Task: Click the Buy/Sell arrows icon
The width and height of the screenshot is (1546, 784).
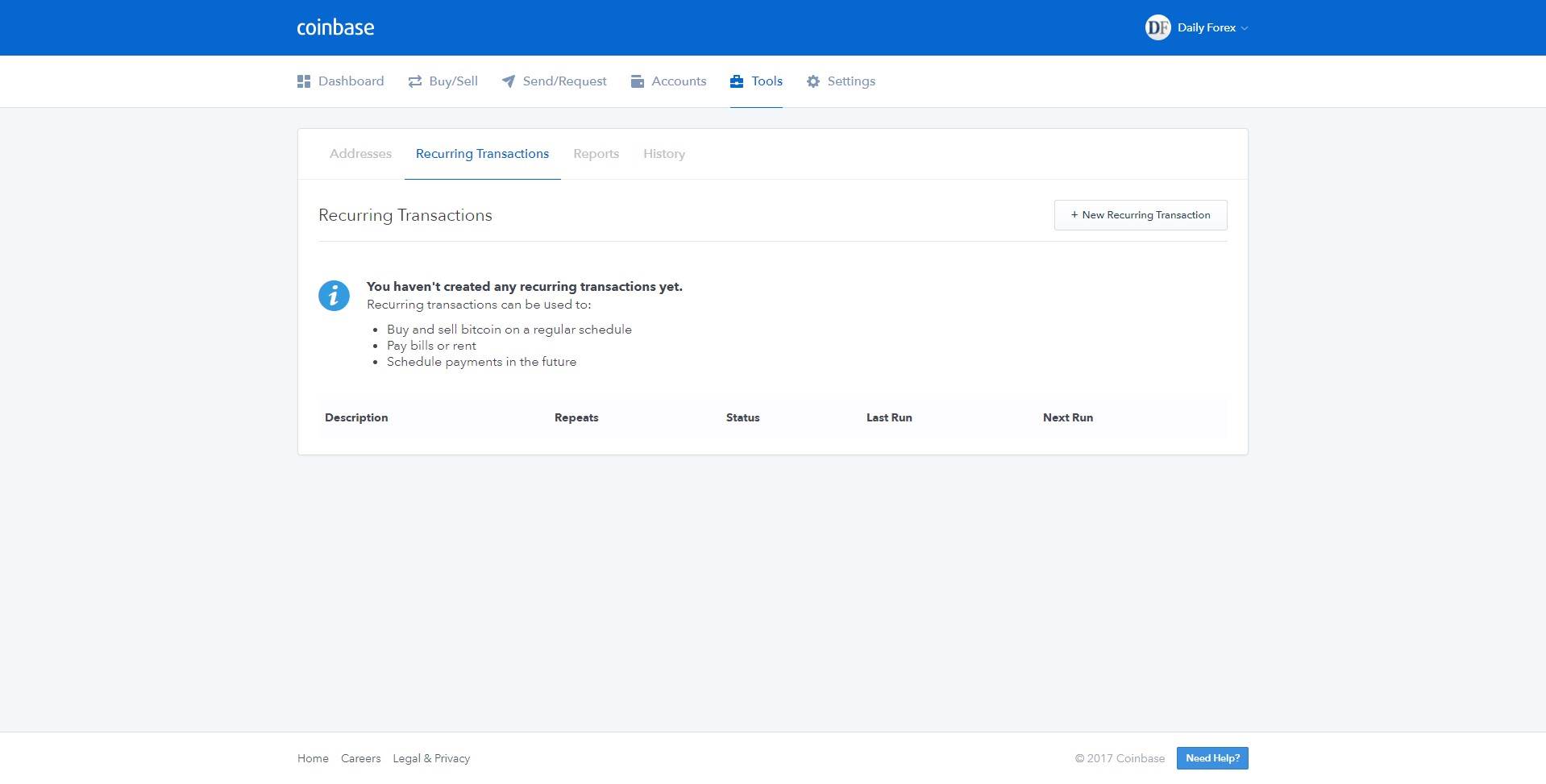Action: [x=415, y=81]
